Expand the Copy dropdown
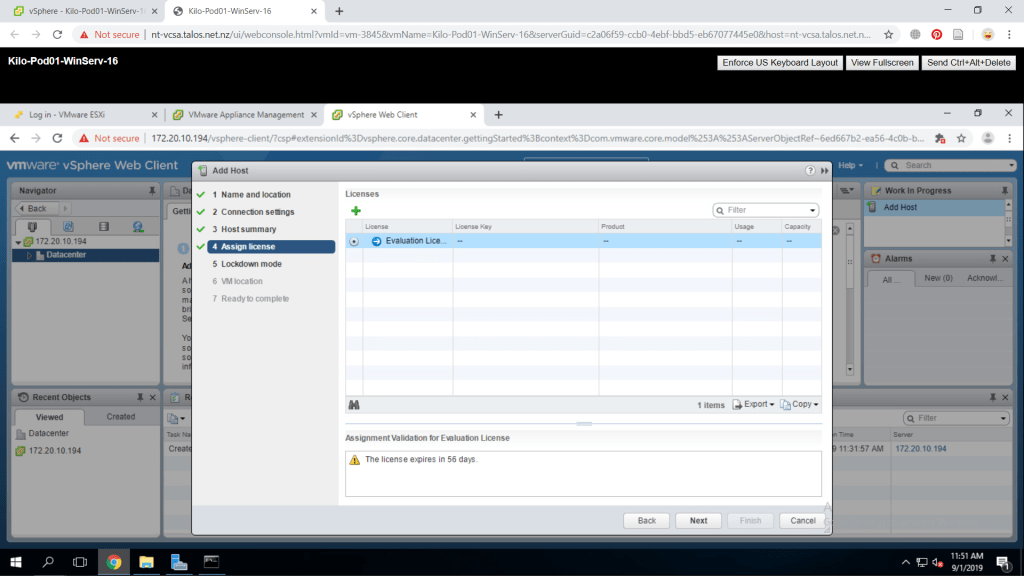The width and height of the screenshot is (1024, 576). [800, 404]
